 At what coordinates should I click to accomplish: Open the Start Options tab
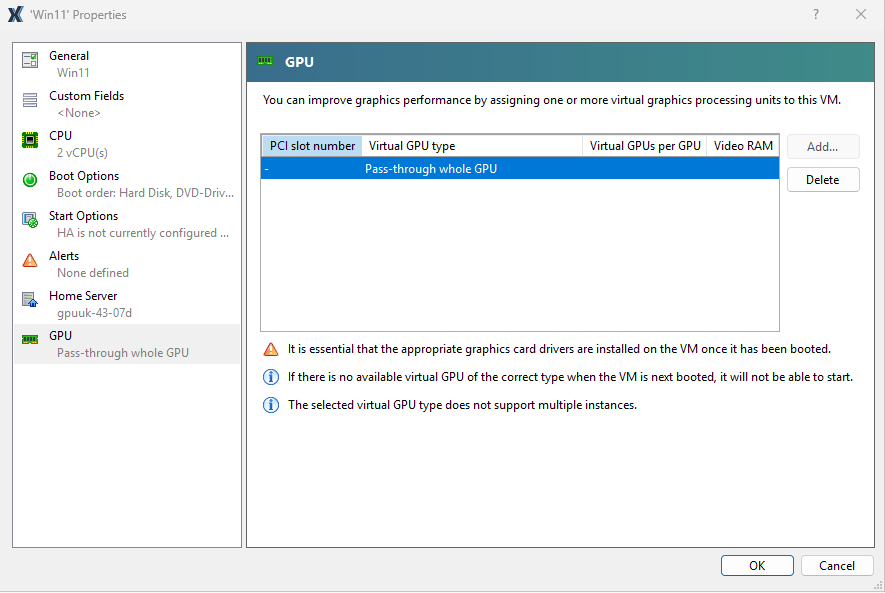pos(127,224)
